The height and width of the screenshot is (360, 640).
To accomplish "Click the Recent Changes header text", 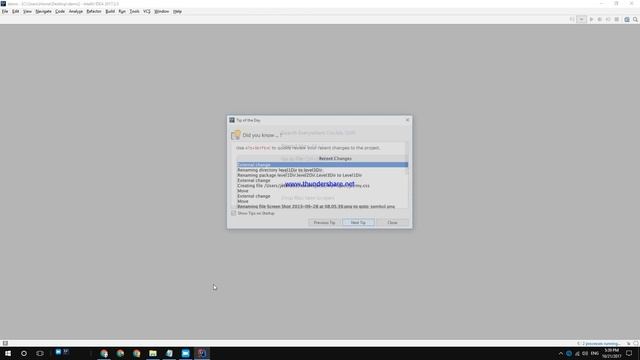I will (x=335, y=158).
